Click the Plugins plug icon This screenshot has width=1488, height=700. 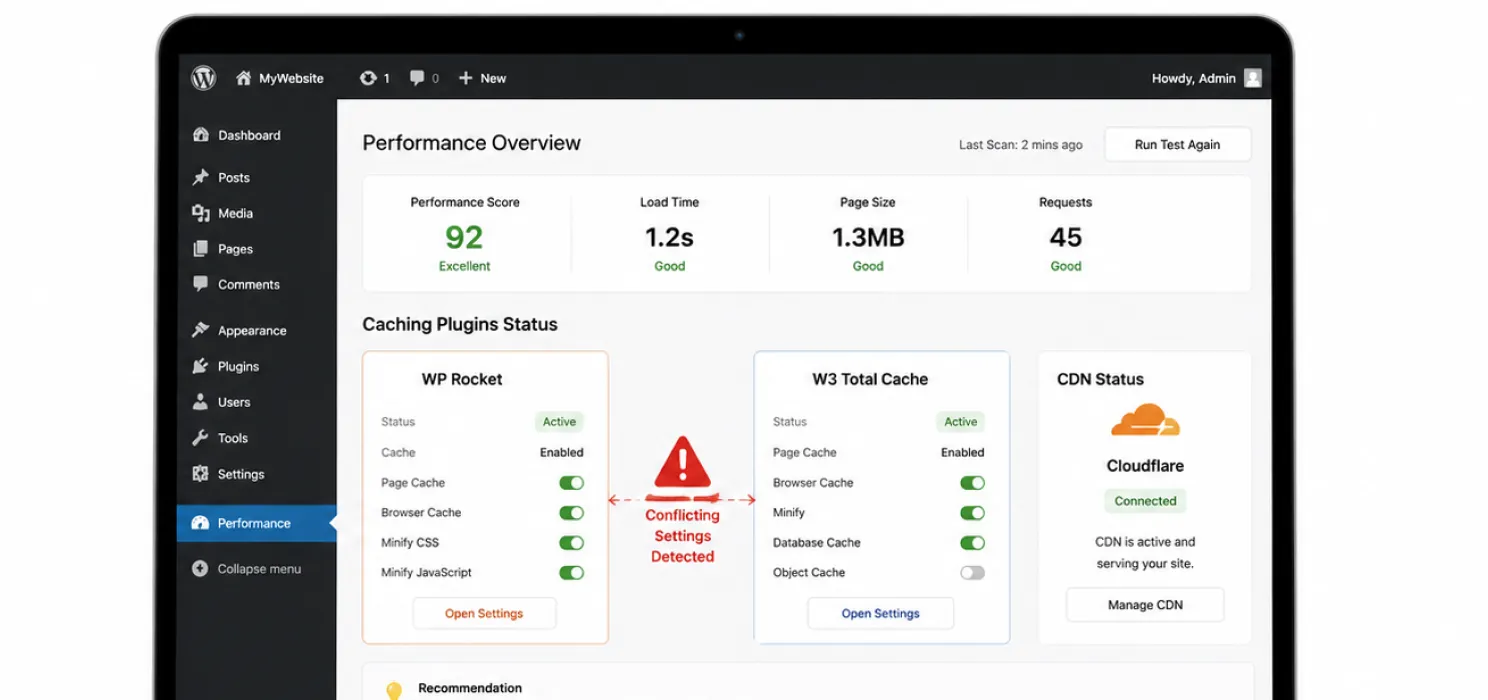pyautogui.click(x=200, y=366)
